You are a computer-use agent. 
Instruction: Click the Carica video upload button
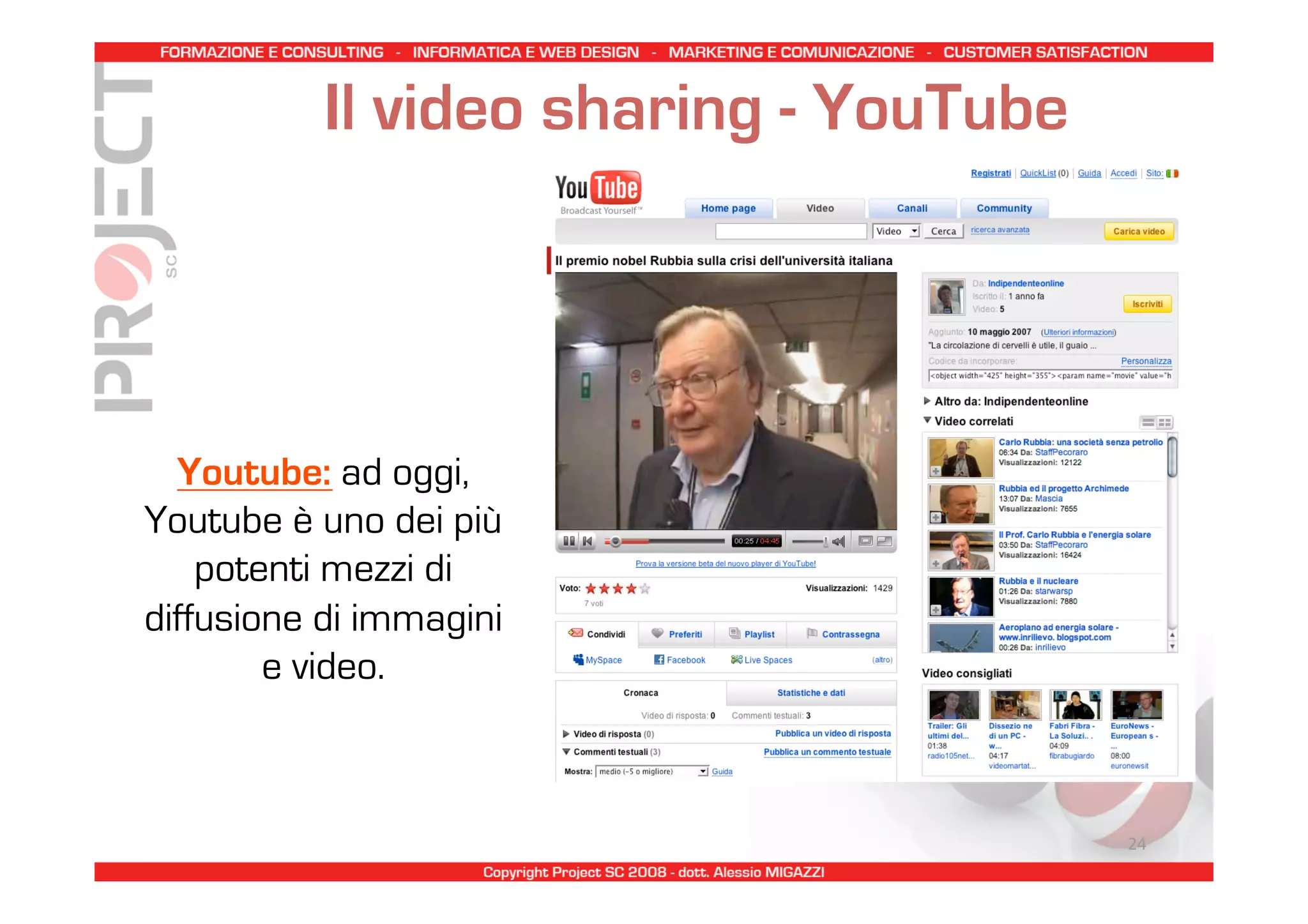[x=1139, y=231]
